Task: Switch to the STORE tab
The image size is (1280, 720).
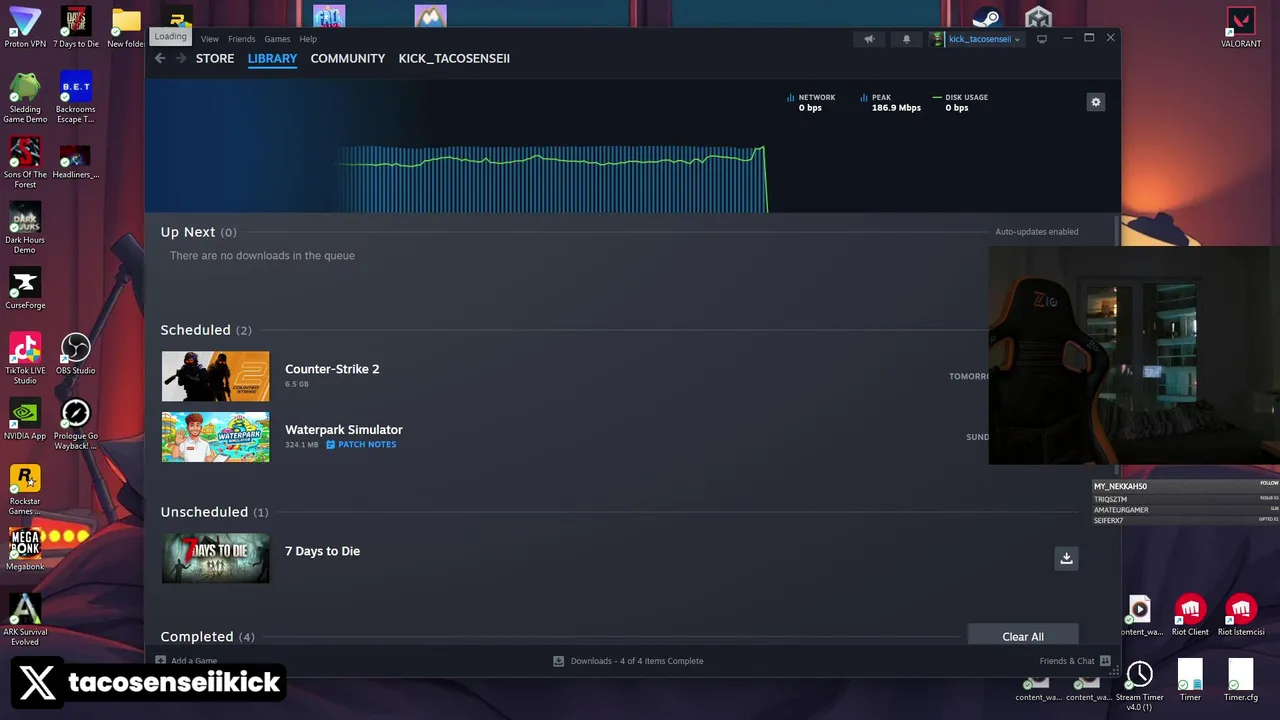Action: pos(215,58)
